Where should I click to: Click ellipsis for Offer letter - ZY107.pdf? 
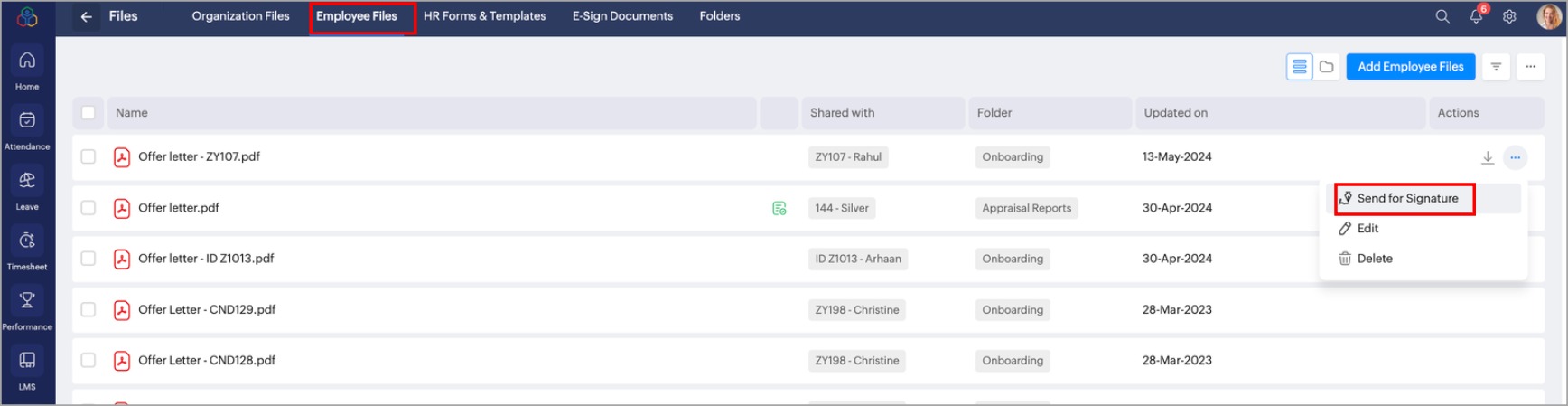pyautogui.click(x=1515, y=157)
